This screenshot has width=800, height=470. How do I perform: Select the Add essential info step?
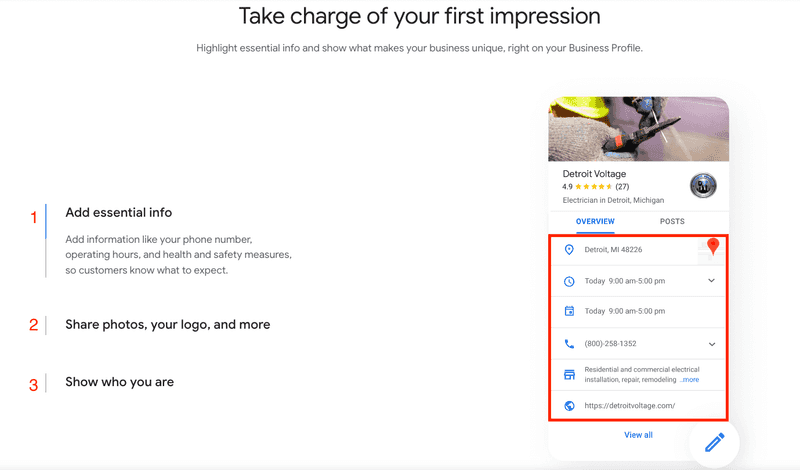[118, 212]
